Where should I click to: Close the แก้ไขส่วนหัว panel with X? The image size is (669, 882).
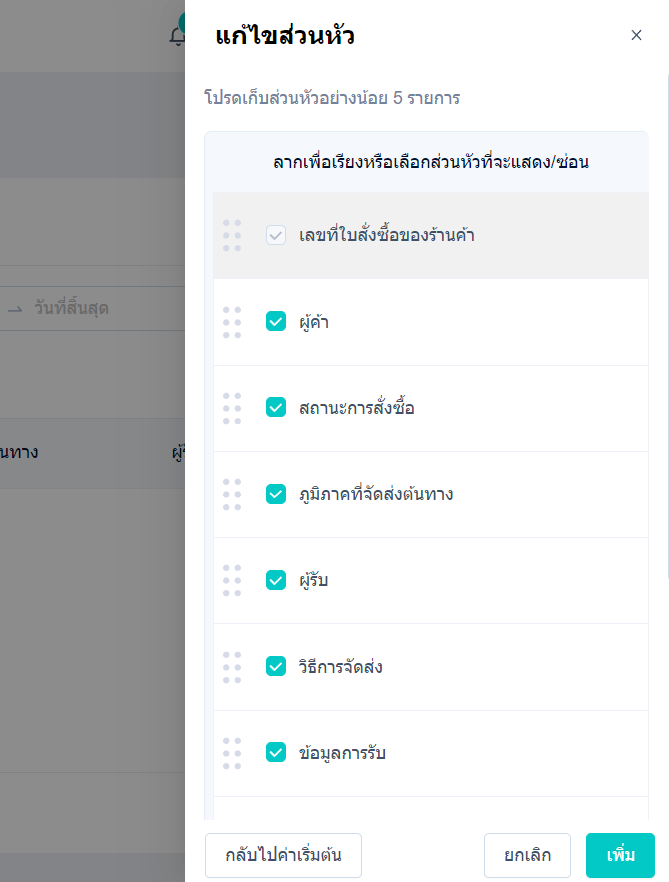[x=636, y=35]
